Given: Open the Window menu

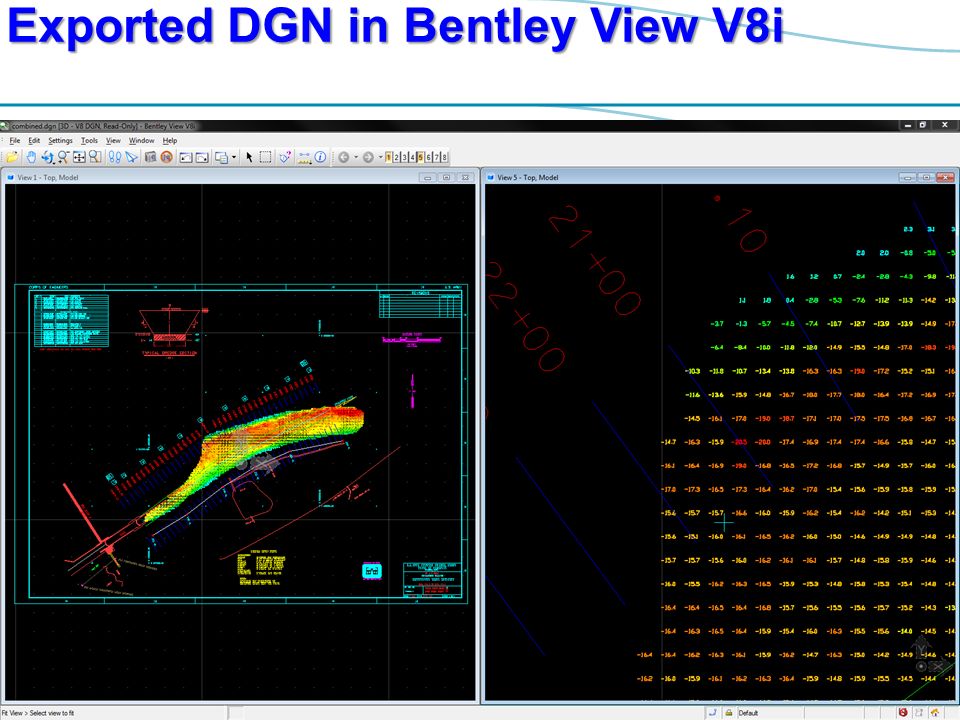Looking at the screenshot, I should (x=141, y=141).
